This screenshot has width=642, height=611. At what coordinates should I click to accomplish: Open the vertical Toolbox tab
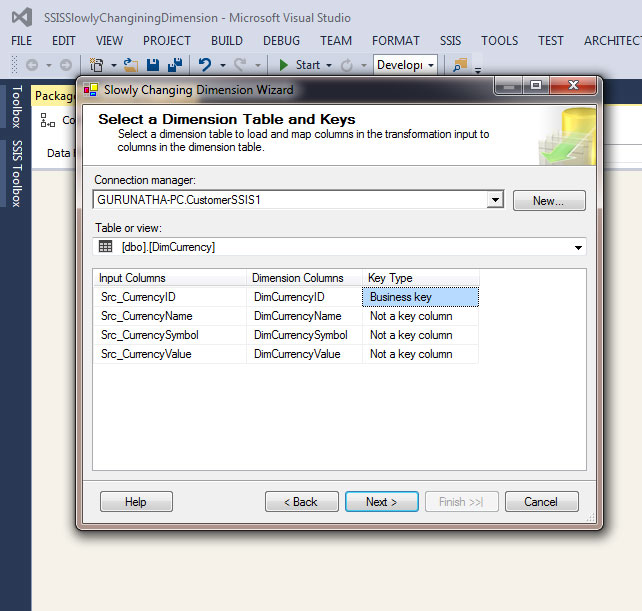click(x=16, y=106)
